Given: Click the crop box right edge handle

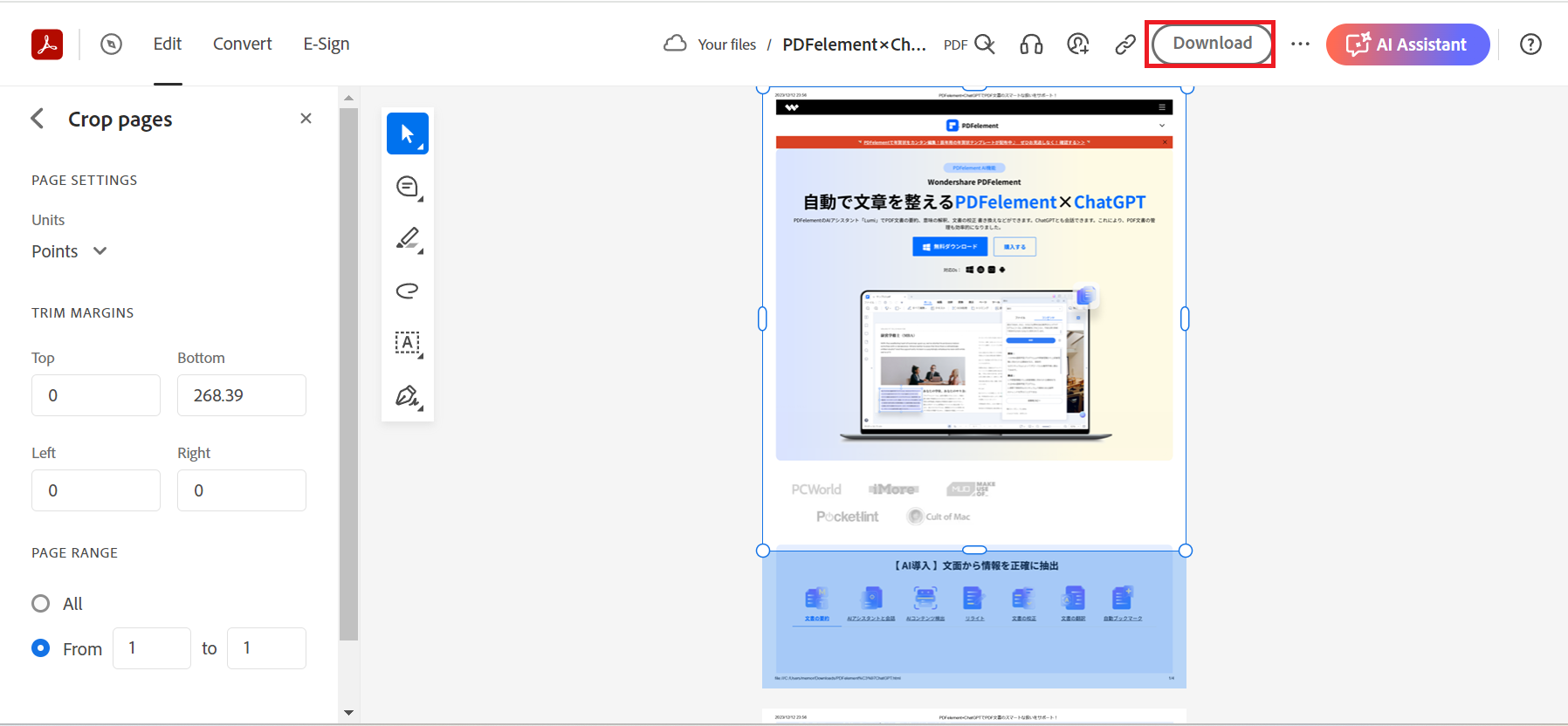Looking at the screenshot, I should tap(1185, 319).
